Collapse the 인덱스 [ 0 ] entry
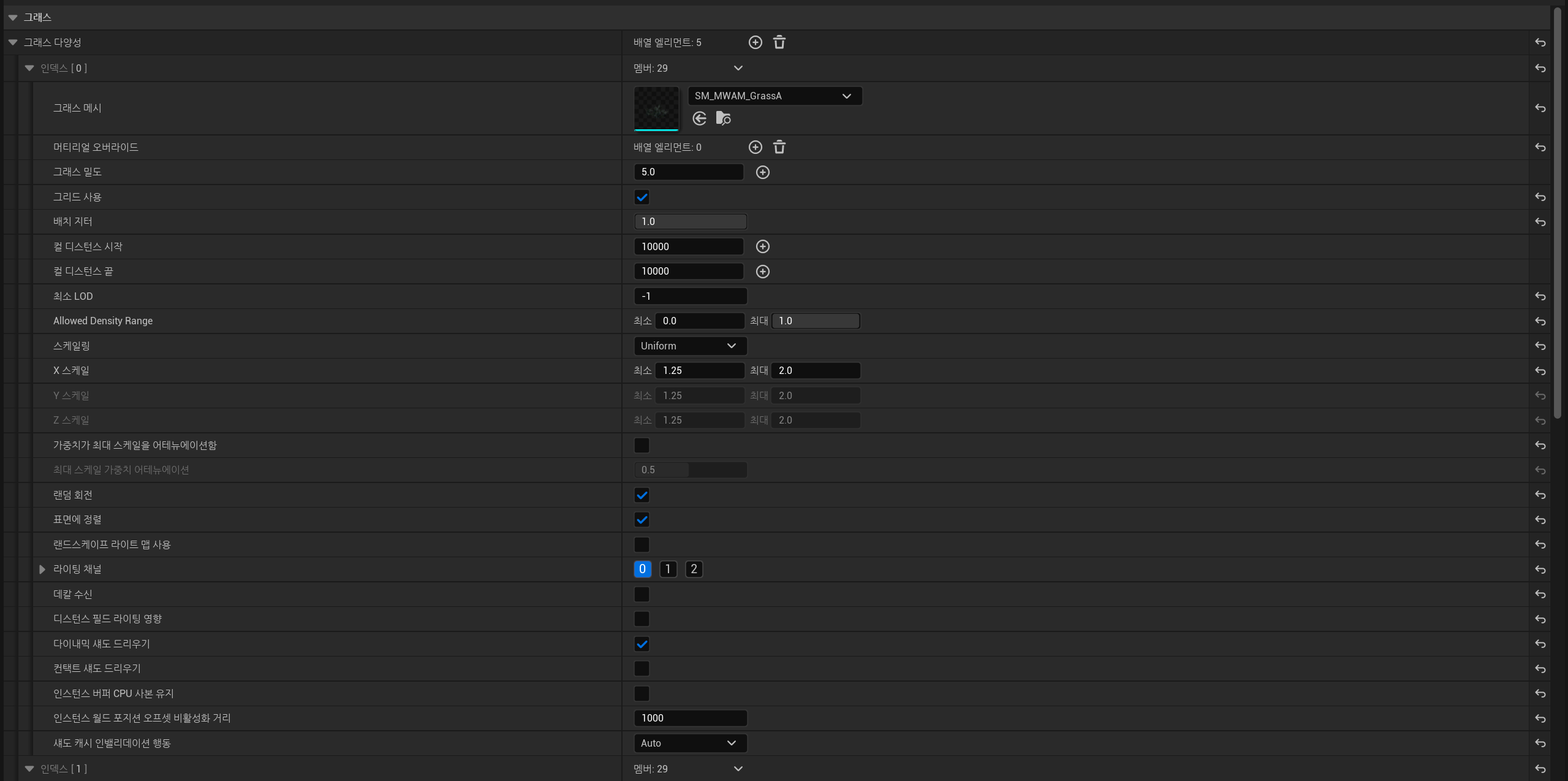The height and width of the screenshot is (781, 1568). tap(29, 68)
